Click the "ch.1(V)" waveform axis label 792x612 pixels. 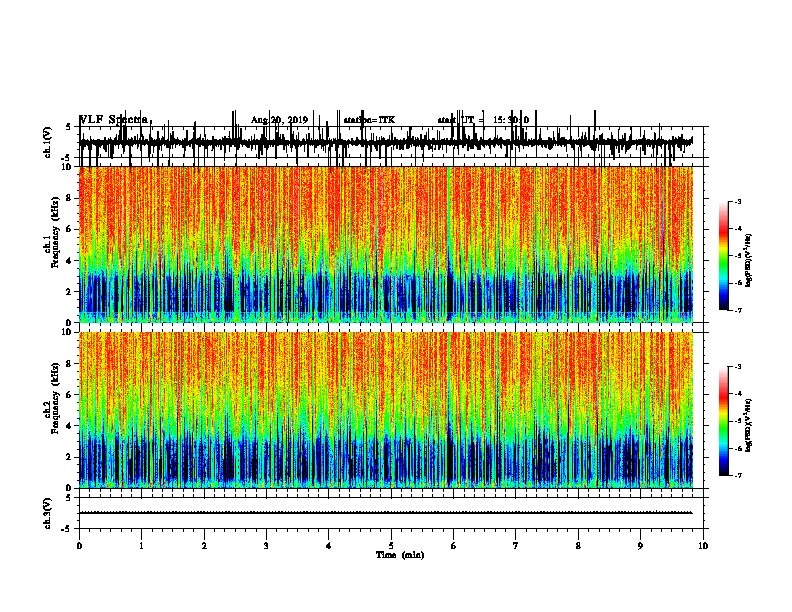point(47,142)
